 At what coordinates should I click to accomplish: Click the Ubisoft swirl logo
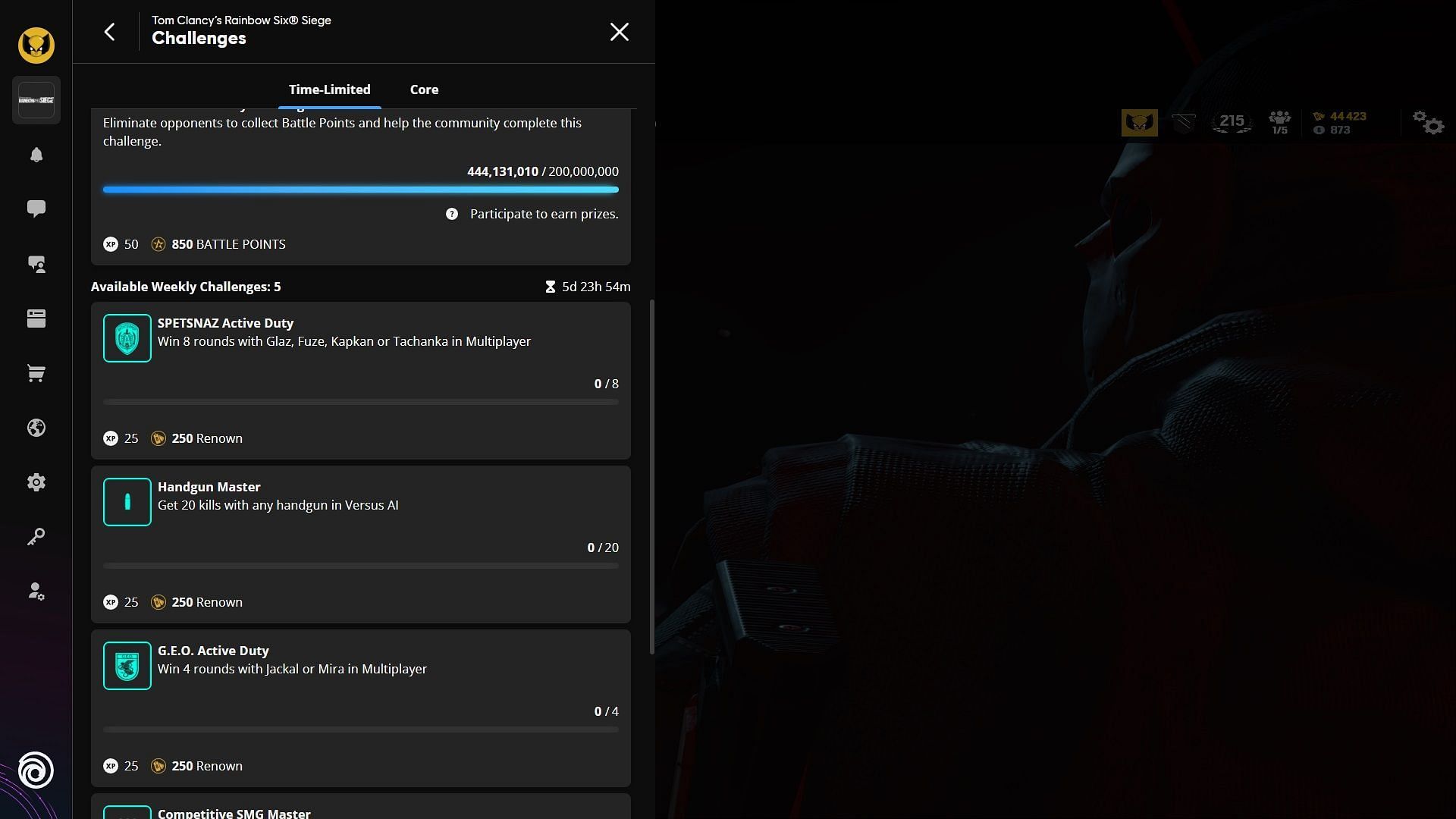coord(36,770)
